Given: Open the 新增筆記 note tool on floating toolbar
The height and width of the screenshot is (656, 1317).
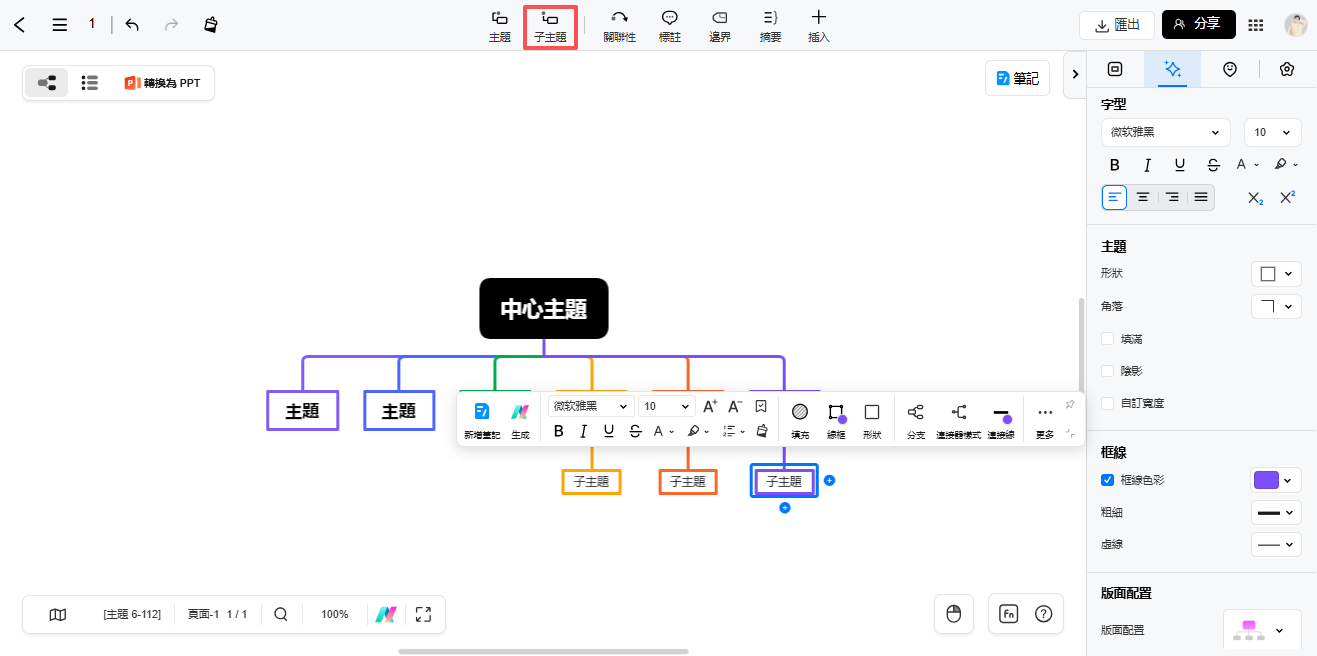Looking at the screenshot, I should pyautogui.click(x=481, y=418).
